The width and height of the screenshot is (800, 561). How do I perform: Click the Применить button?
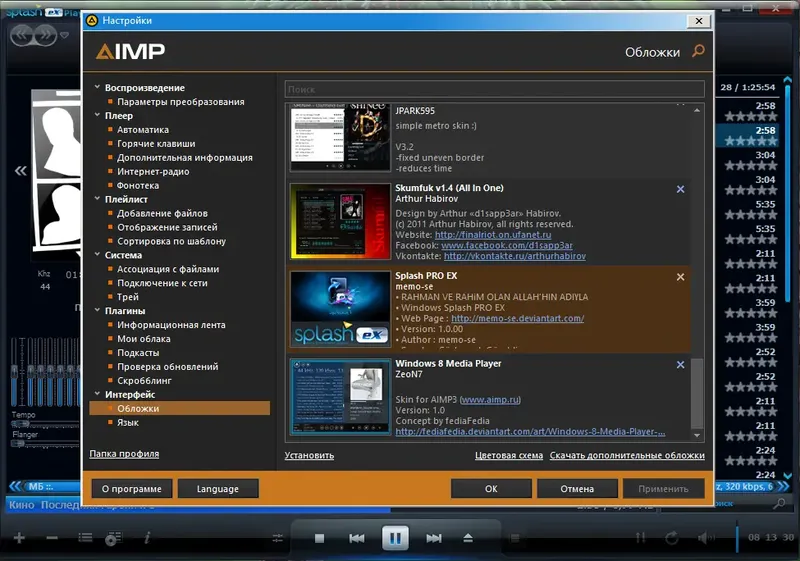663,489
